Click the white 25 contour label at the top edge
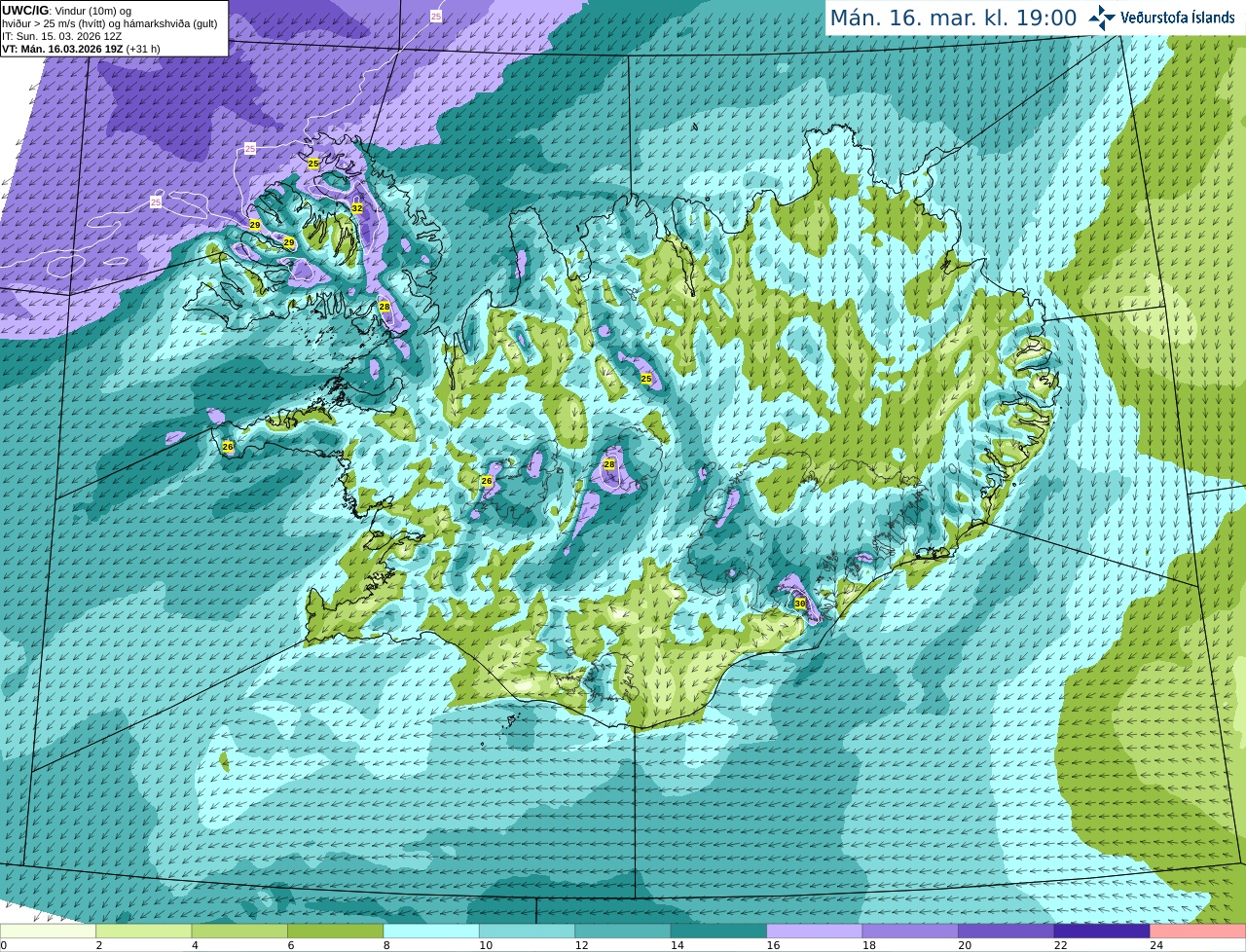This screenshot has width=1246, height=952. [436, 16]
